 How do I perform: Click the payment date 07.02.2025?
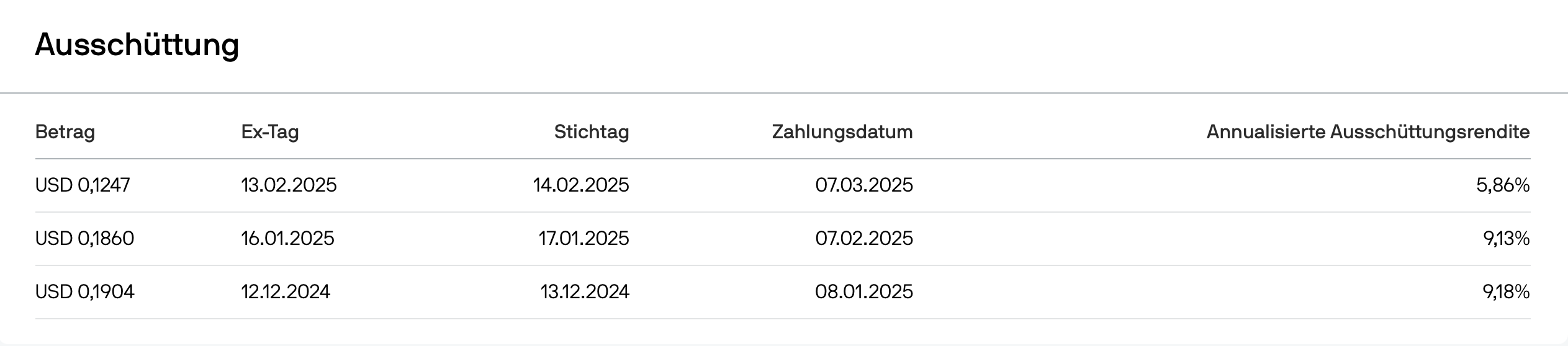click(x=863, y=239)
